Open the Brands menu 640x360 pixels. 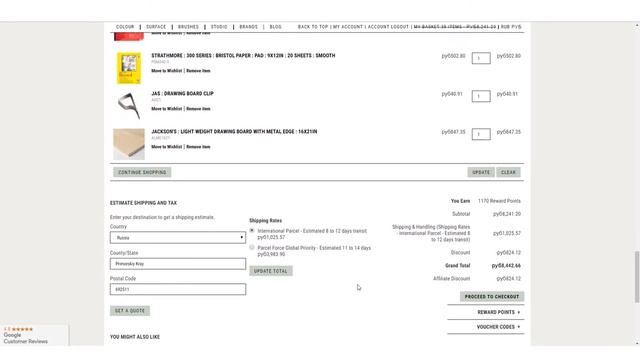pyautogui.click(x=248, y=27)
